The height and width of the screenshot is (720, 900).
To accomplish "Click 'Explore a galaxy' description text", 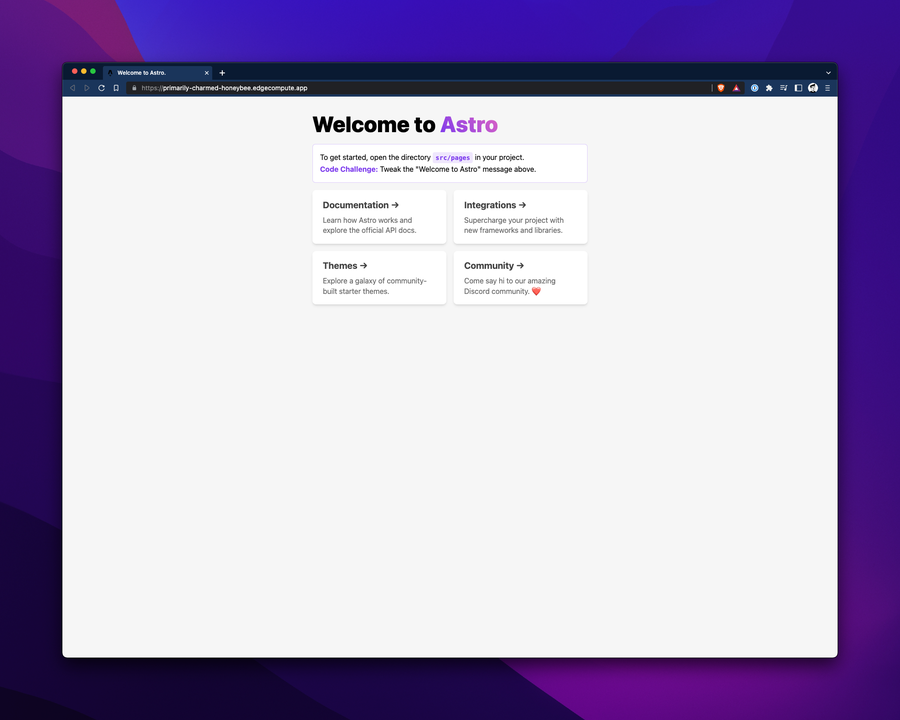I will point(374,286).
